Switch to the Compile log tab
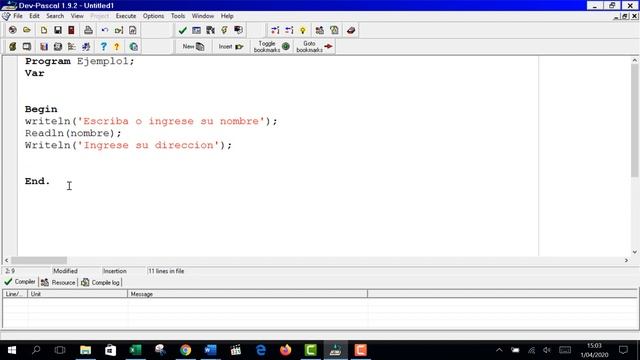The width and height of the screenshot is (640, 360). click(x=100, y=282)
